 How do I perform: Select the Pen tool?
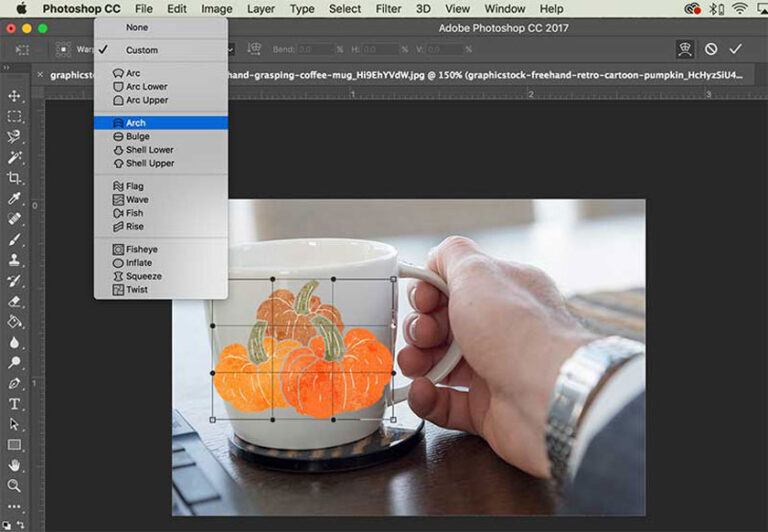click(15, 383)
